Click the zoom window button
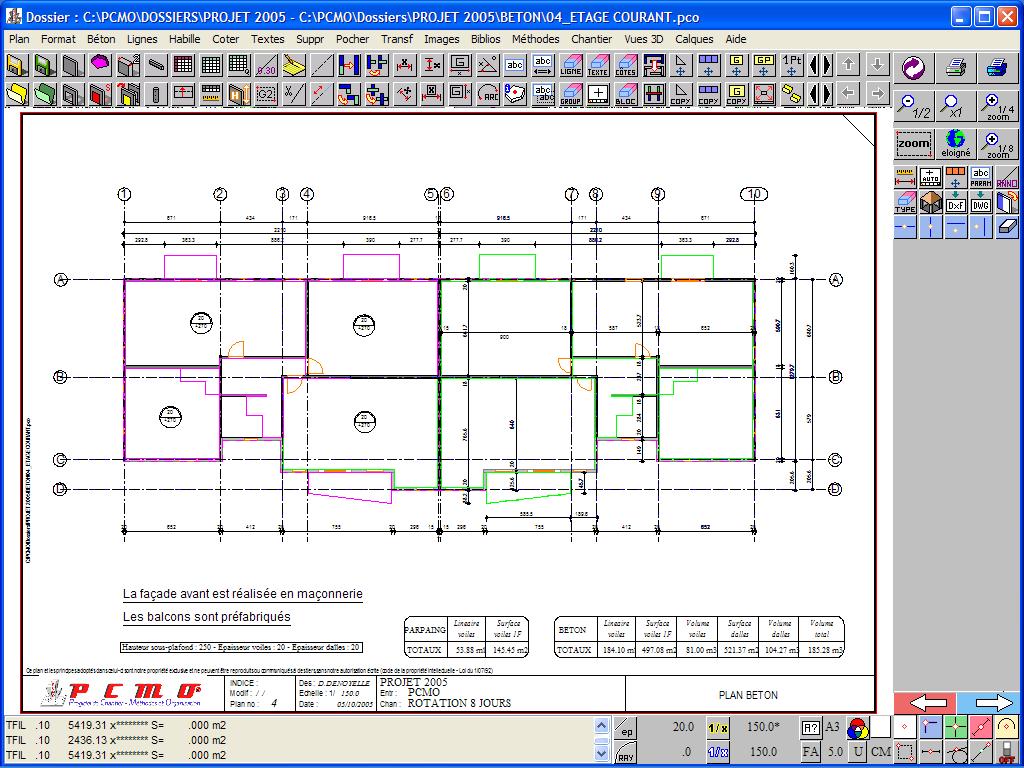The height and width of the screenshot is (768, 1024). [x=914, y=143]
